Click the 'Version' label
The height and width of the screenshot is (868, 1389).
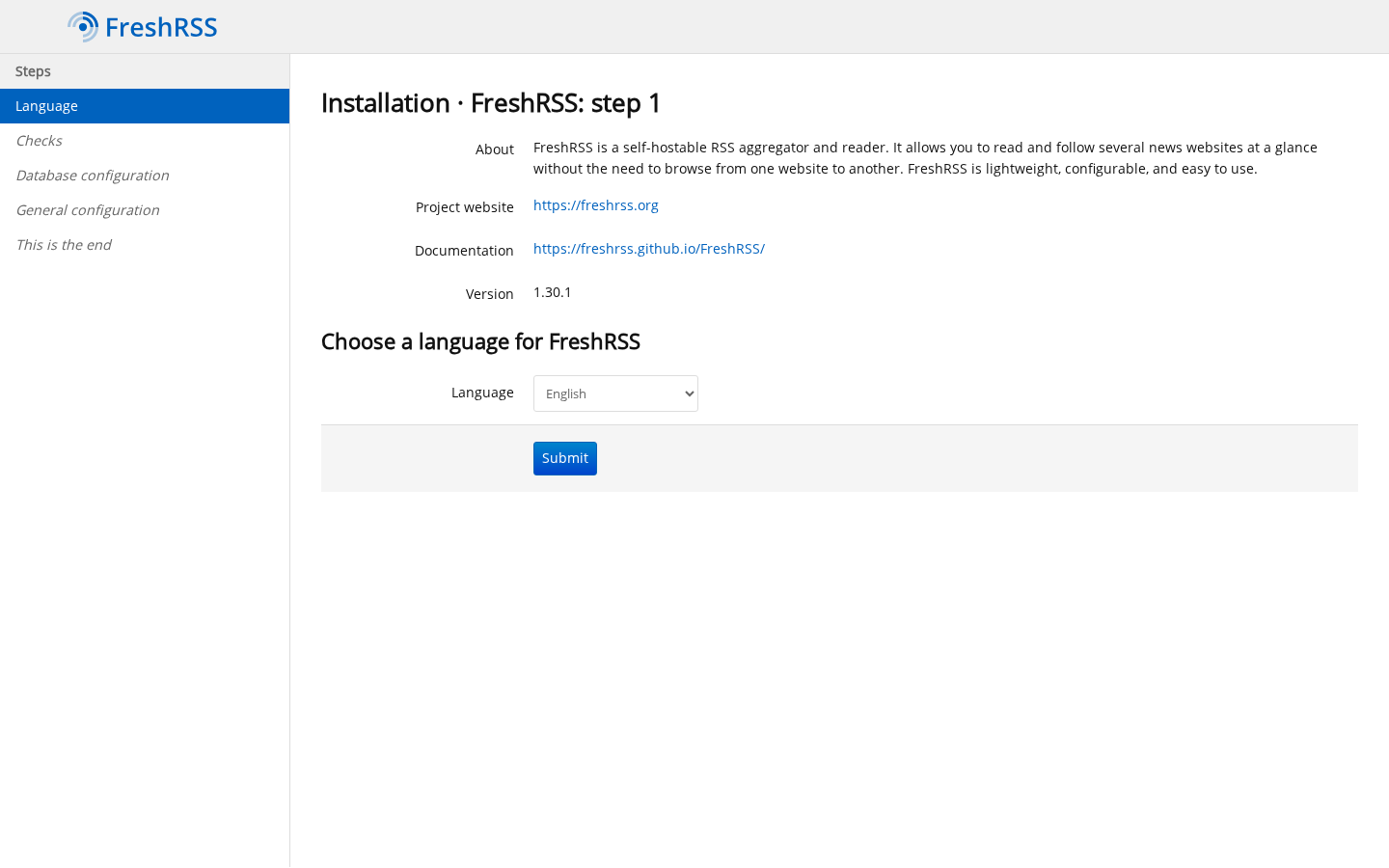490,294
